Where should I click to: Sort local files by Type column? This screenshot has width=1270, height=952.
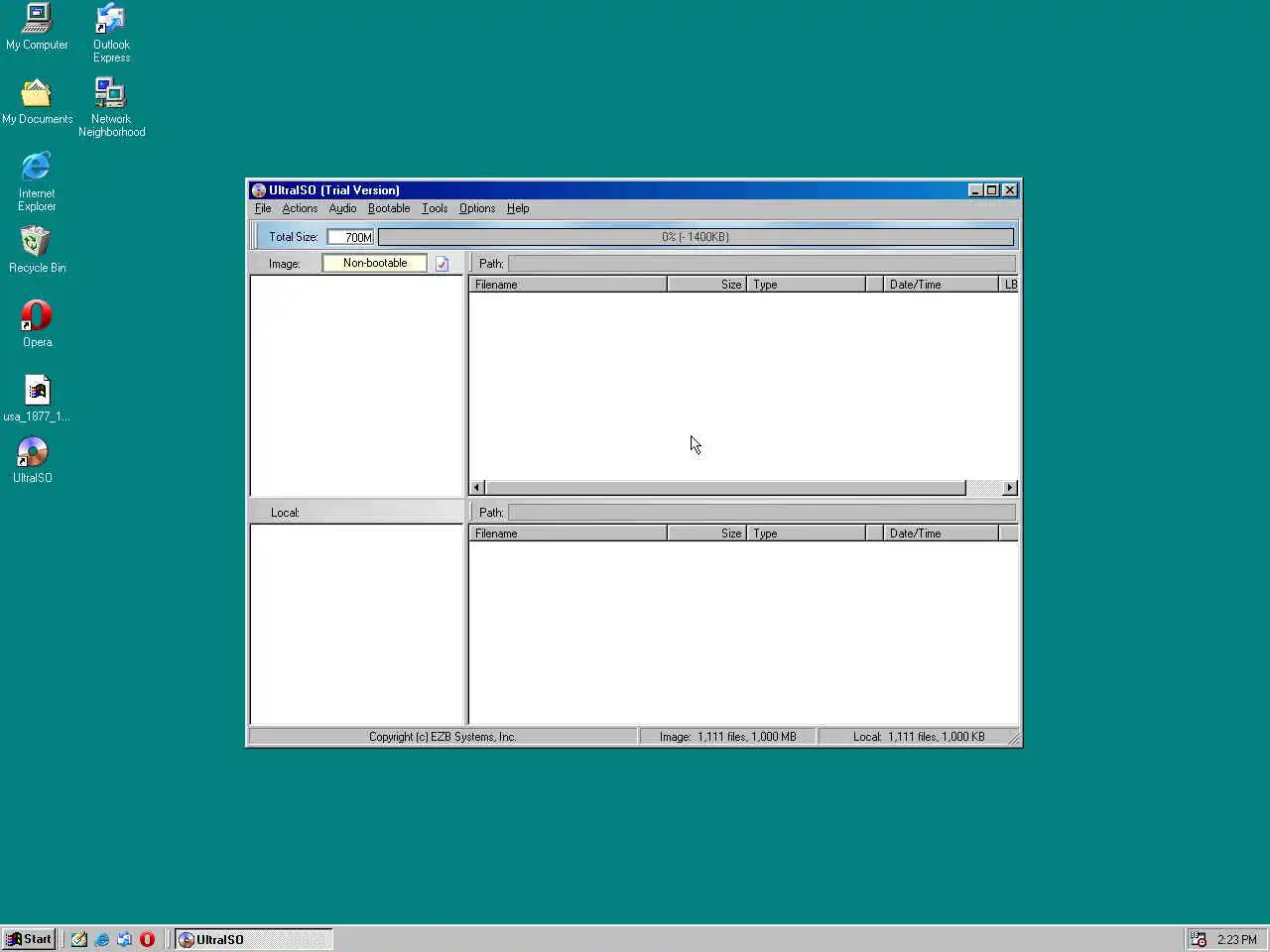coord(806,534)
